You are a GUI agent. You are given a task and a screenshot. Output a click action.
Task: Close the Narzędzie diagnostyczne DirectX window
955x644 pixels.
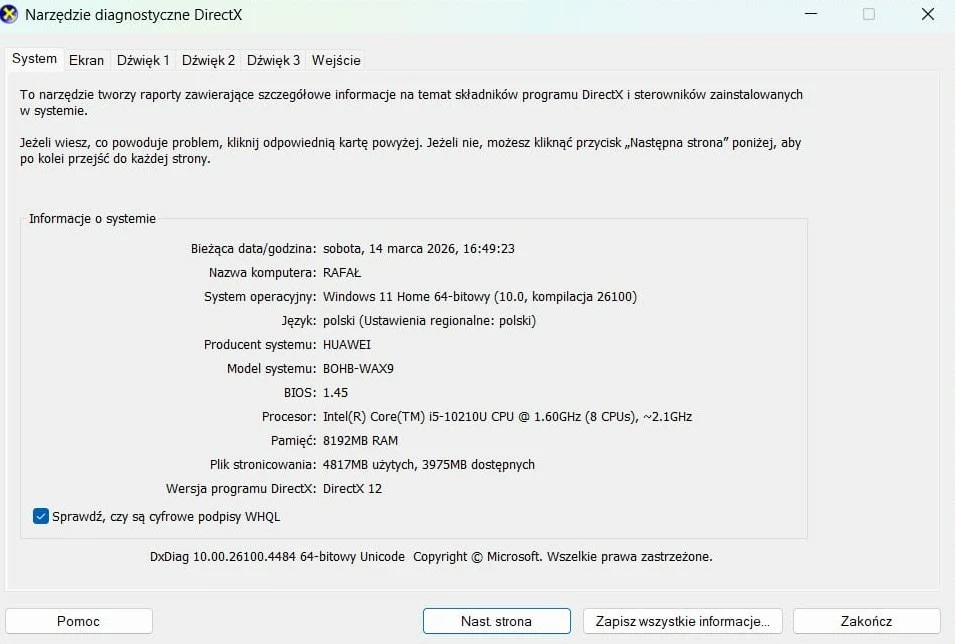point(927,14)
